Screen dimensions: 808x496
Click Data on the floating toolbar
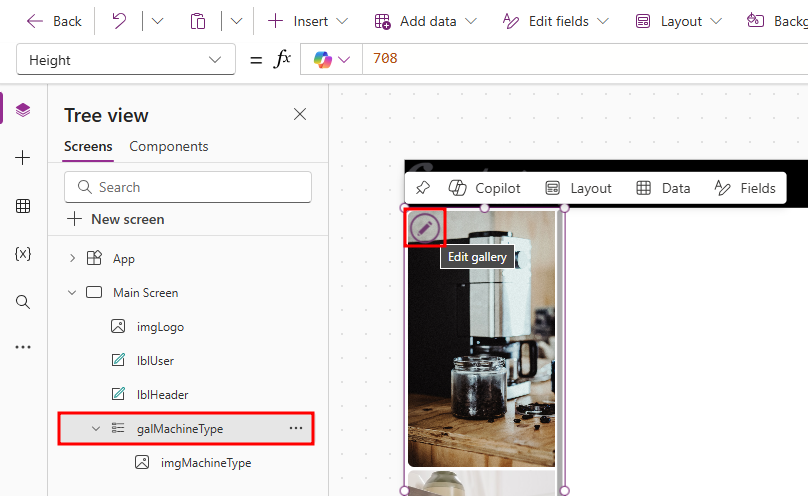pos(663,188)
